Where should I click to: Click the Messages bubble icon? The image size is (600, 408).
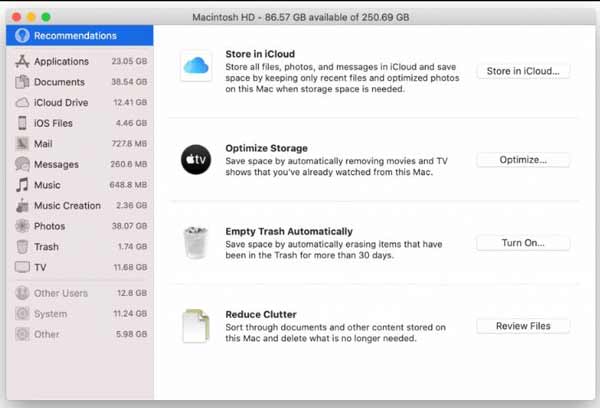[22, 164]
